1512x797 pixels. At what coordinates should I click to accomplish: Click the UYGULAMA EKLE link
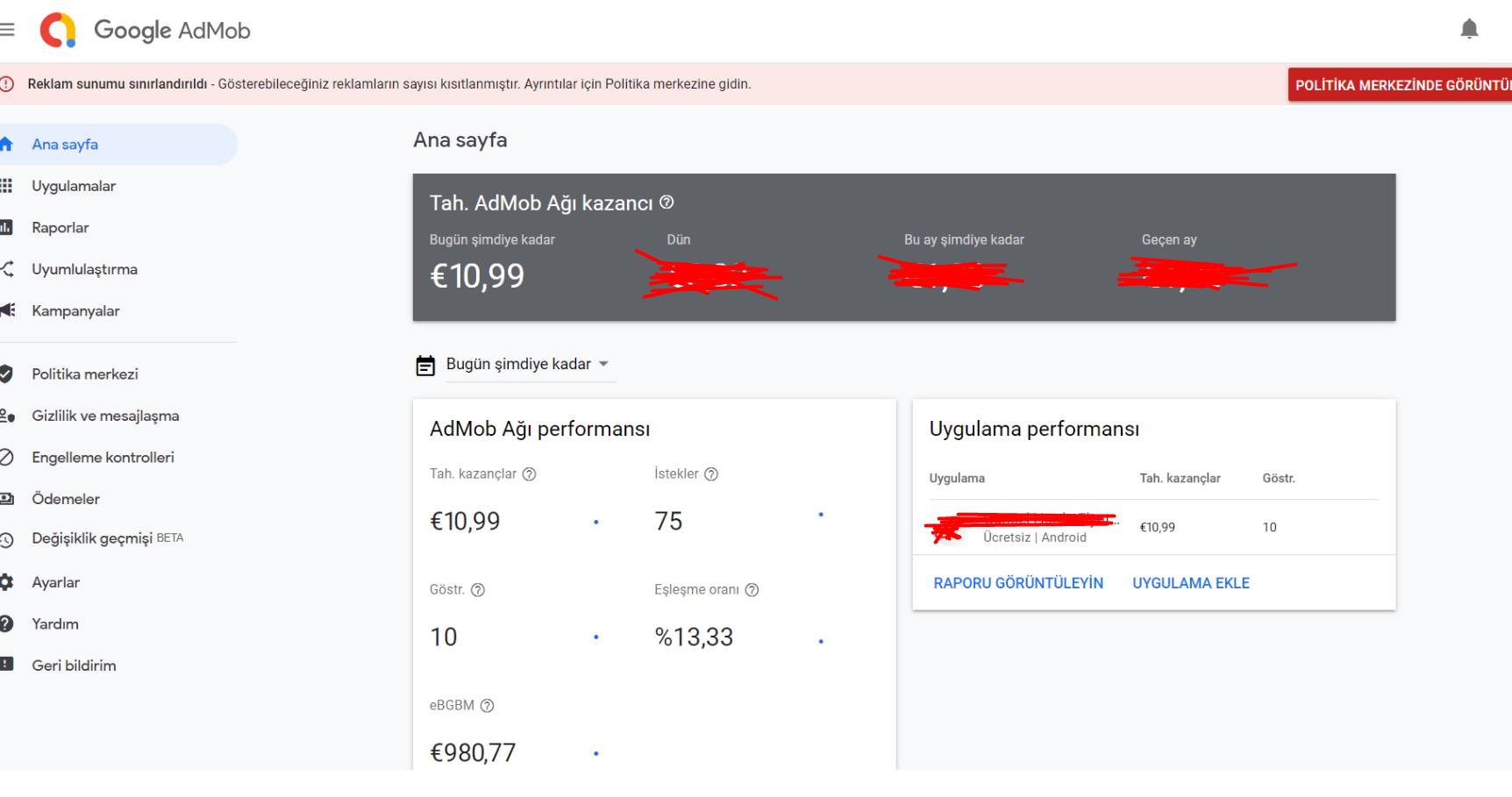click(x=1191, y=583)
